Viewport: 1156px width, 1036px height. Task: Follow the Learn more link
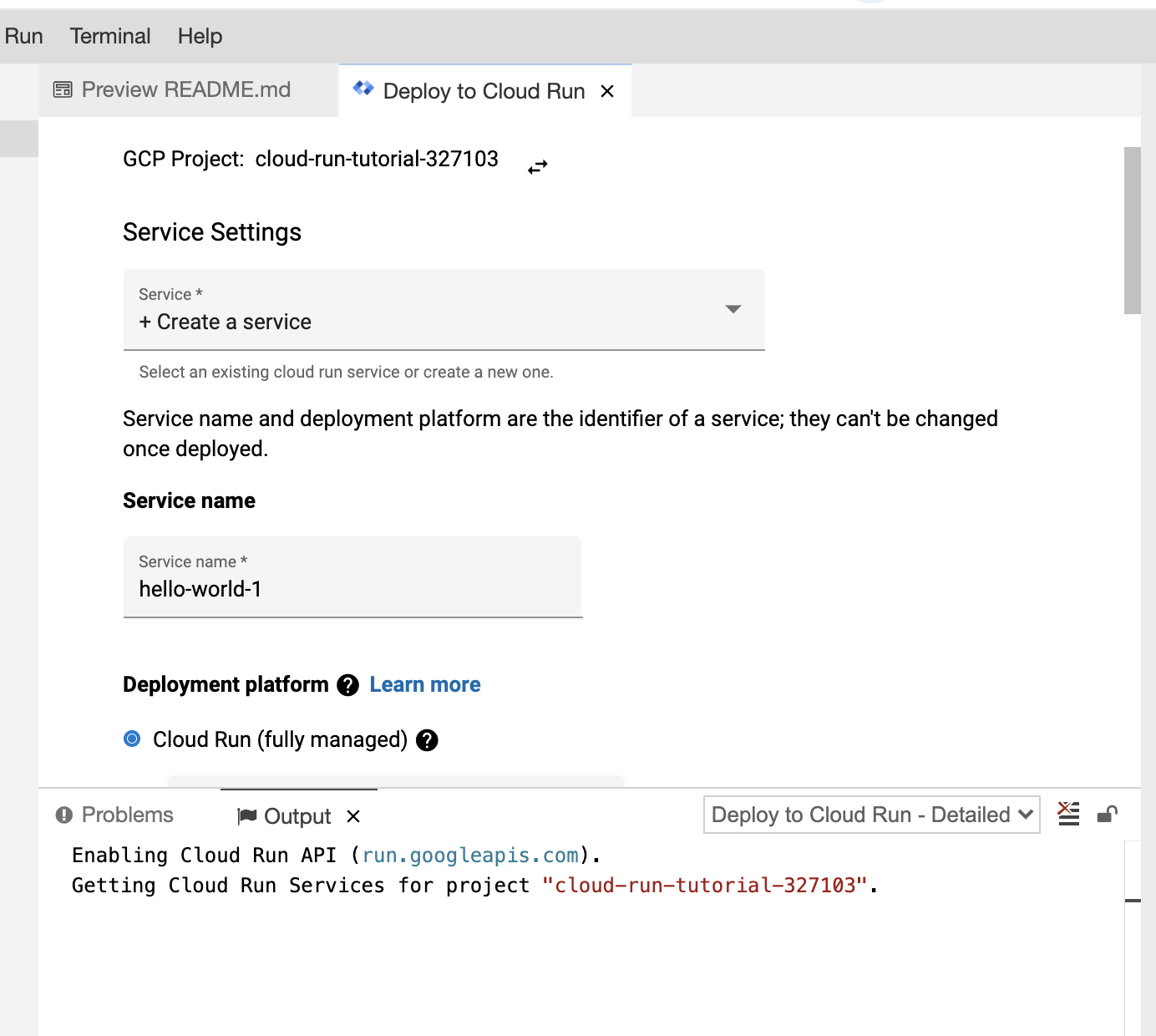point(425,685)
